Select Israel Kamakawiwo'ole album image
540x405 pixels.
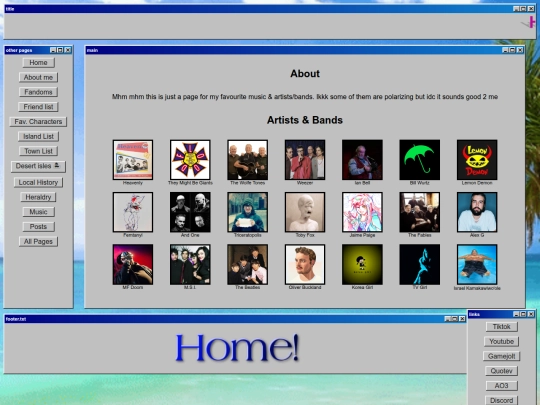477,264
